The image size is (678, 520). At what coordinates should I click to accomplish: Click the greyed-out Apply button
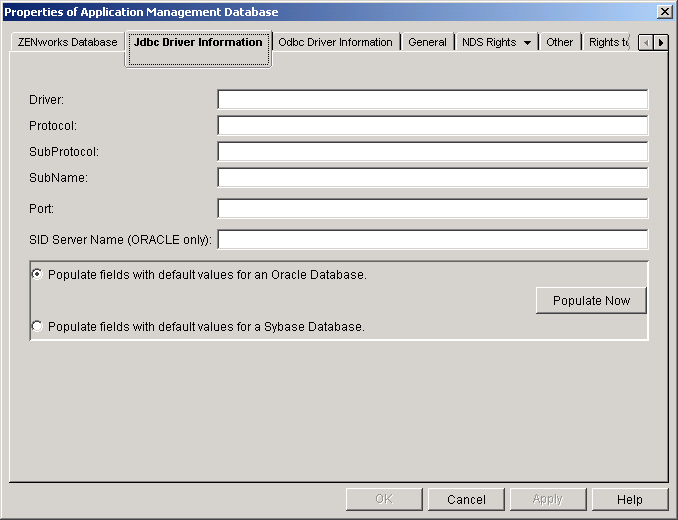click(x=548, y=499)
